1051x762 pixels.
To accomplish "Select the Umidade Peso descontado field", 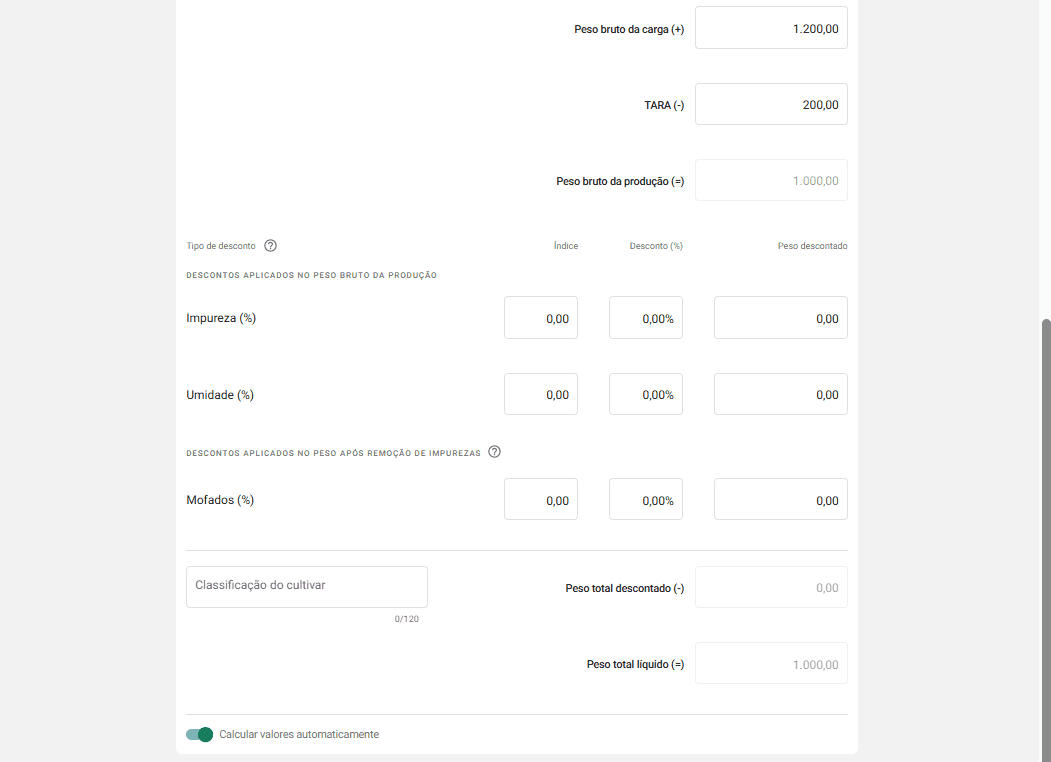I will point(780,393).
